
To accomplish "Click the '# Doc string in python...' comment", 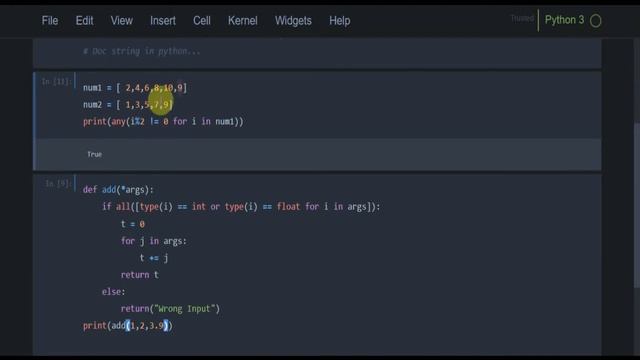I will [142, 51].
